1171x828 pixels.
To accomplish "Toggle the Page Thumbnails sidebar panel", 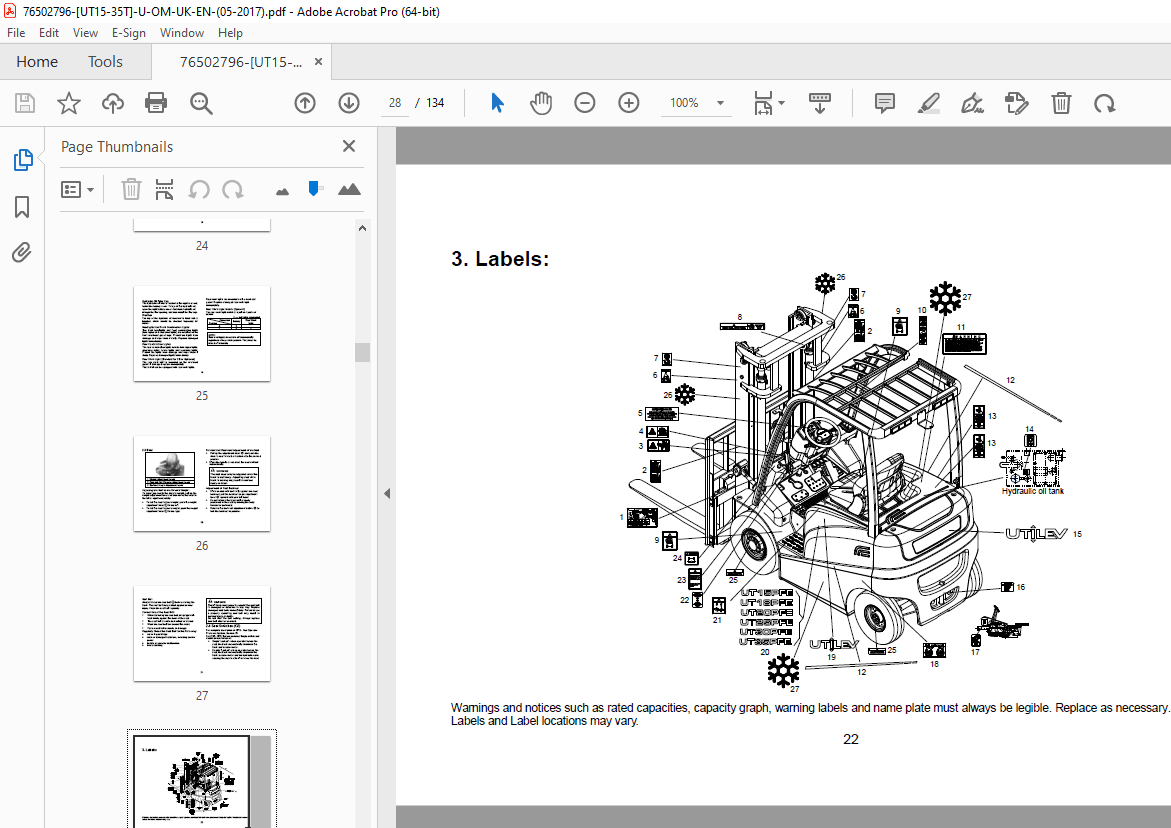I will tap(21, 159).
